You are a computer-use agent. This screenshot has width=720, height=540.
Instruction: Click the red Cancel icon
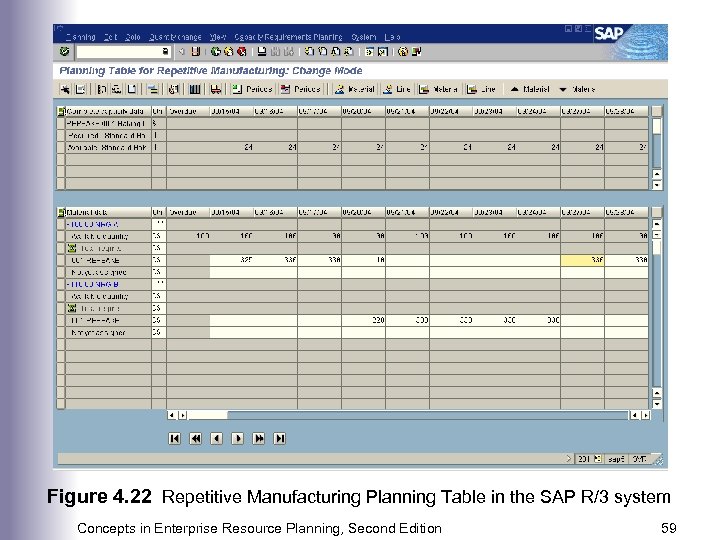242,51
